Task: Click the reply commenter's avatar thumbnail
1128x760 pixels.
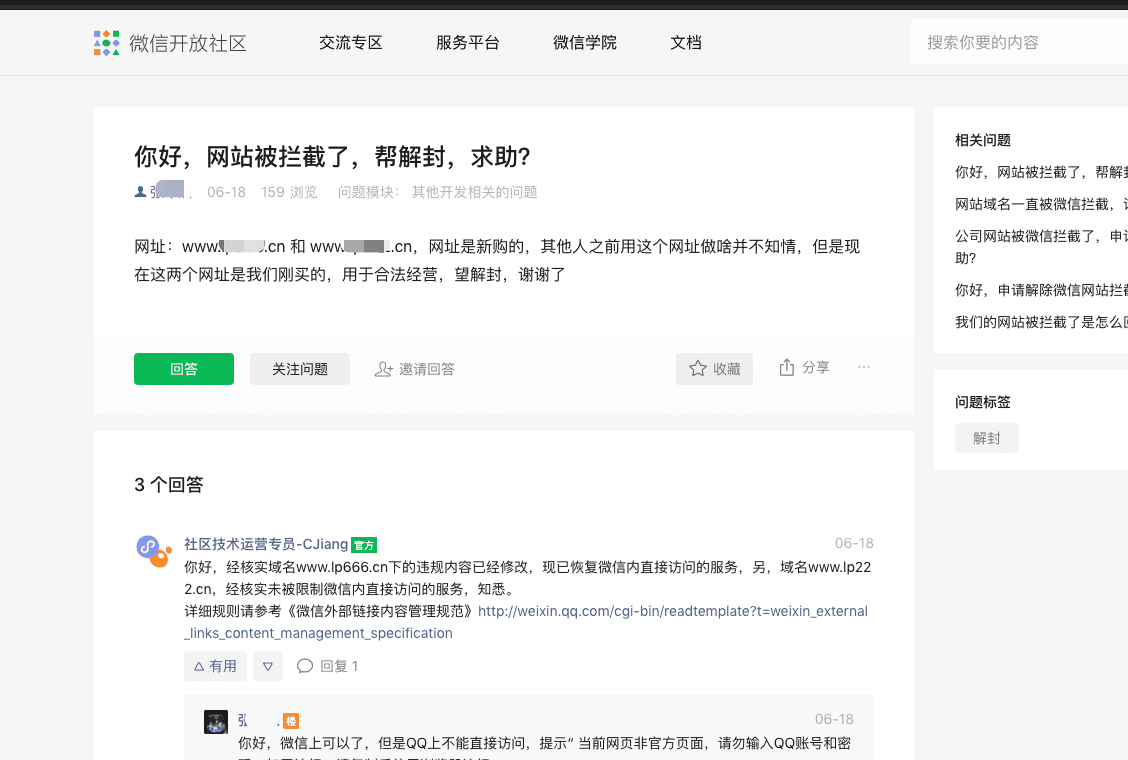Action: coord(216,722)
